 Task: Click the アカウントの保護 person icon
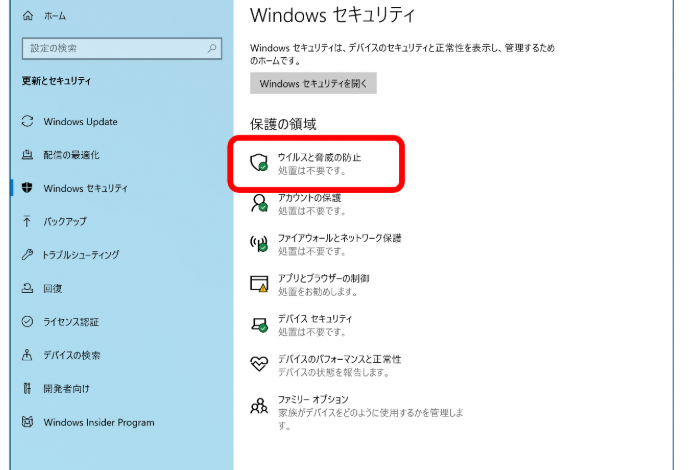pos(259,203)
